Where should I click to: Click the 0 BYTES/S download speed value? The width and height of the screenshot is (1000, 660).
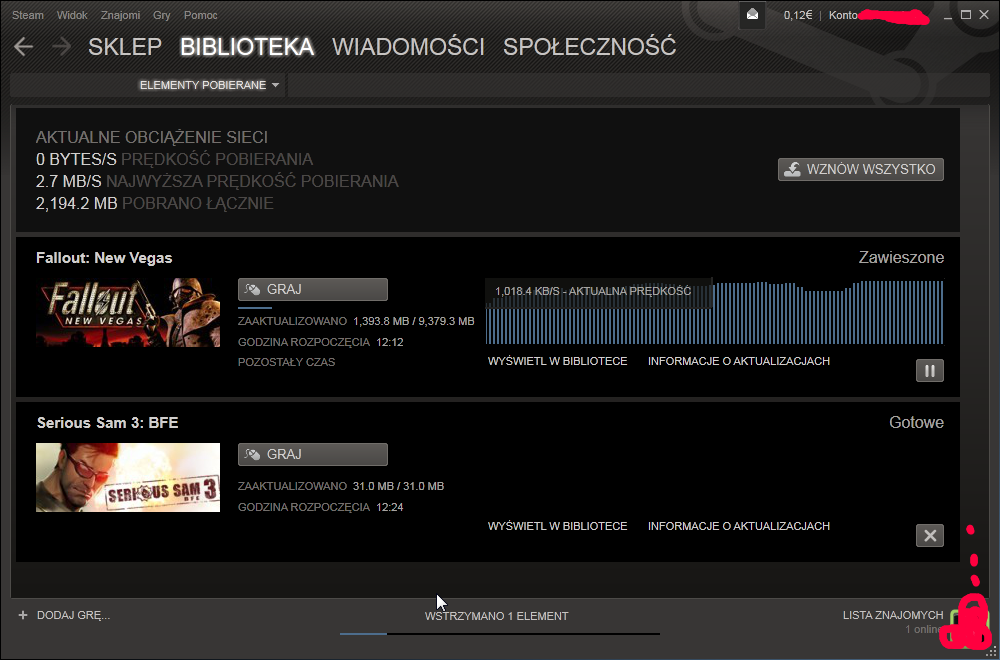[x=77, y=159]
